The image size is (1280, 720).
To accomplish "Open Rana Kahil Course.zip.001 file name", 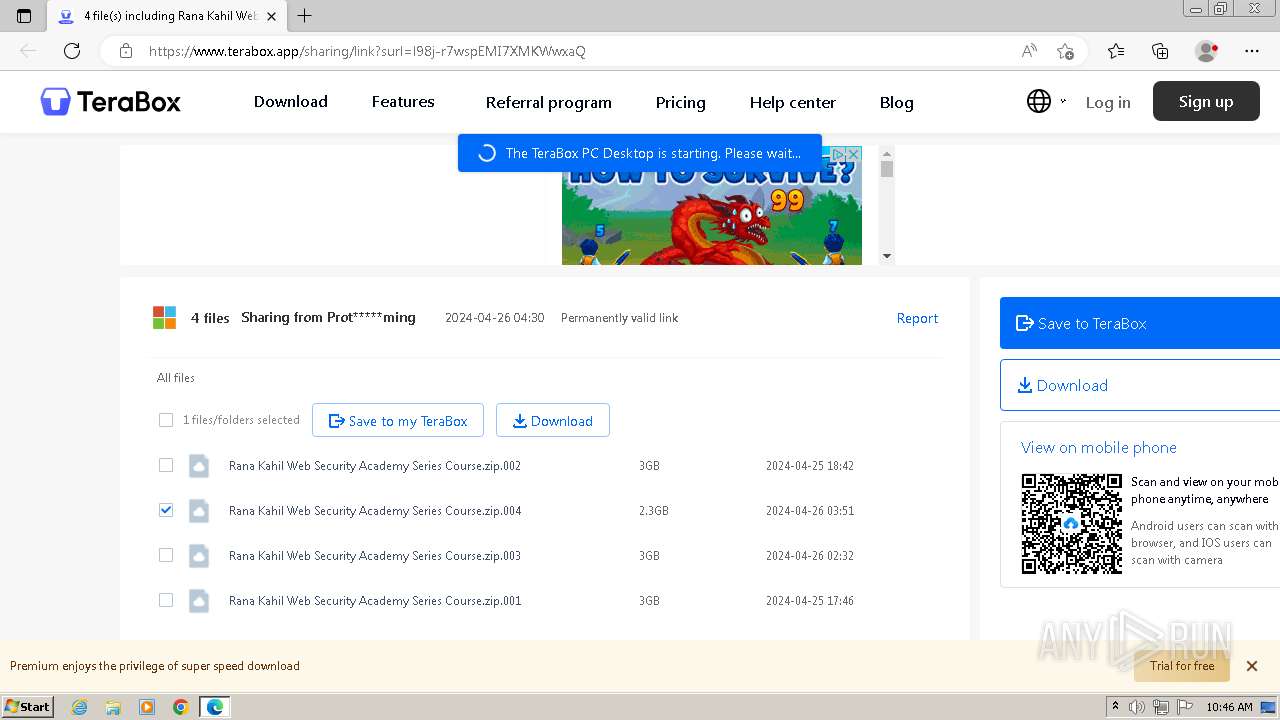I will pyautogui.click(x=375, y=601).
